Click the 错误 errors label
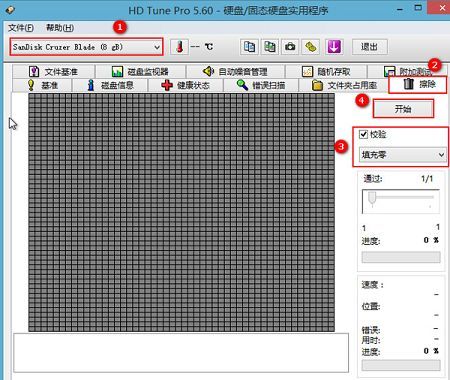The height and width of the screenshot is (380, 450). point(371,330)
